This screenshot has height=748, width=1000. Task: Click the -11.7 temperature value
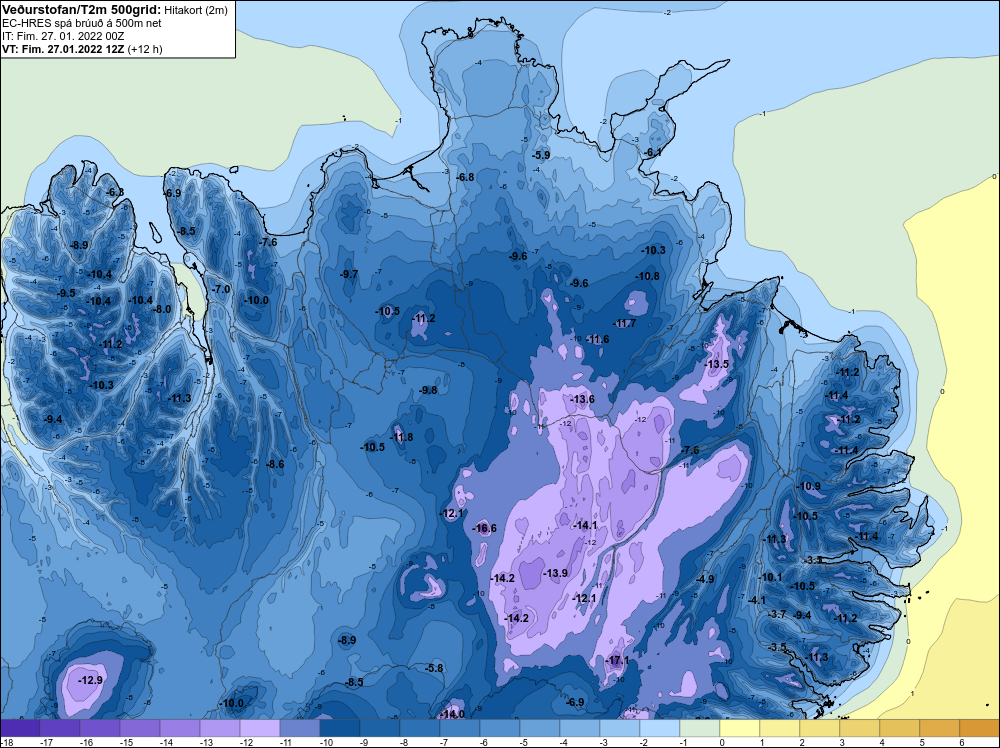[624, 323]
